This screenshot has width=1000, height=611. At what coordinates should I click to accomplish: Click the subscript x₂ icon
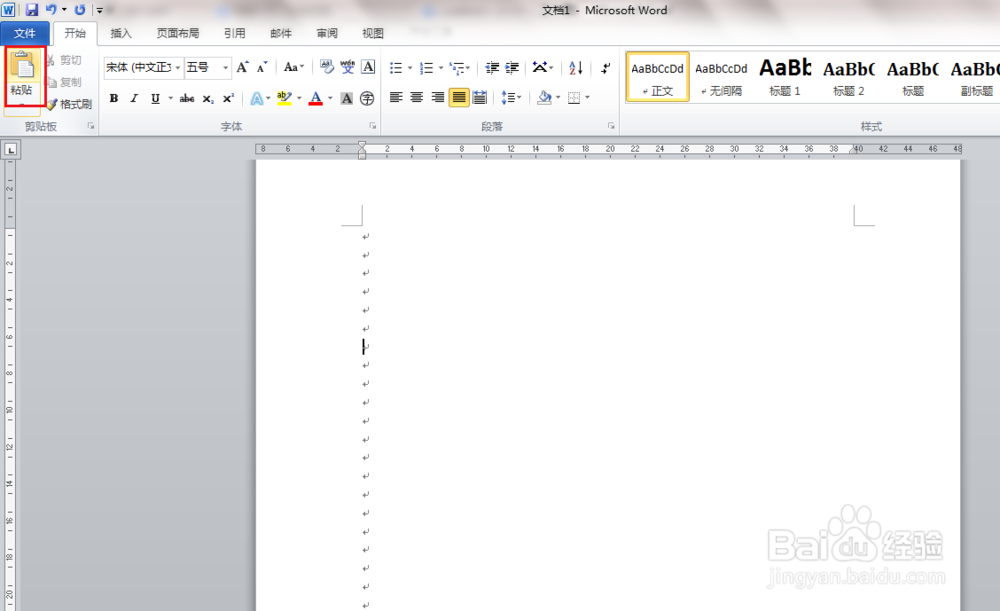tap(208, 98)
